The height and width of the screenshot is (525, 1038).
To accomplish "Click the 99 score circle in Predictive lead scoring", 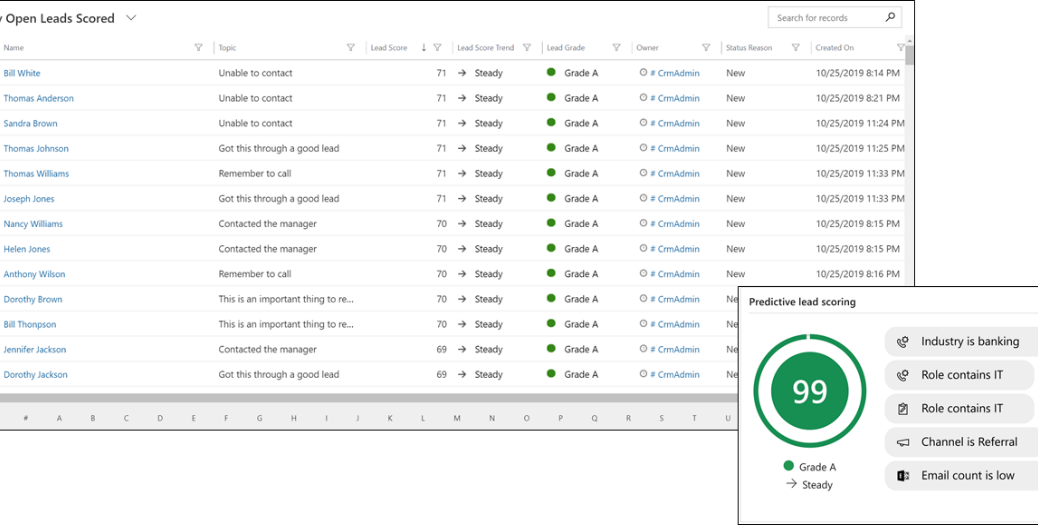I will coord(810,392).
